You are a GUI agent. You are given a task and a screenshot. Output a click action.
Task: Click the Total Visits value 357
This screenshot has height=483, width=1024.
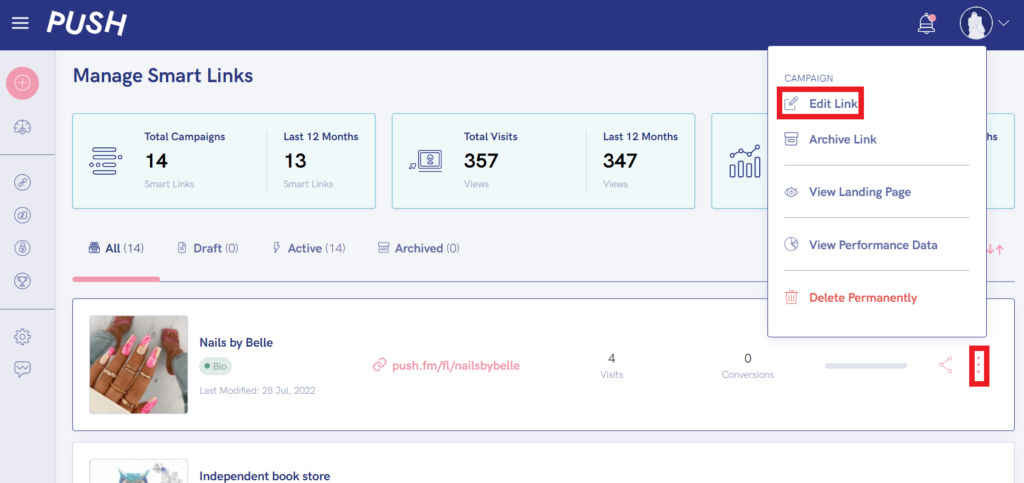point(481,161)
